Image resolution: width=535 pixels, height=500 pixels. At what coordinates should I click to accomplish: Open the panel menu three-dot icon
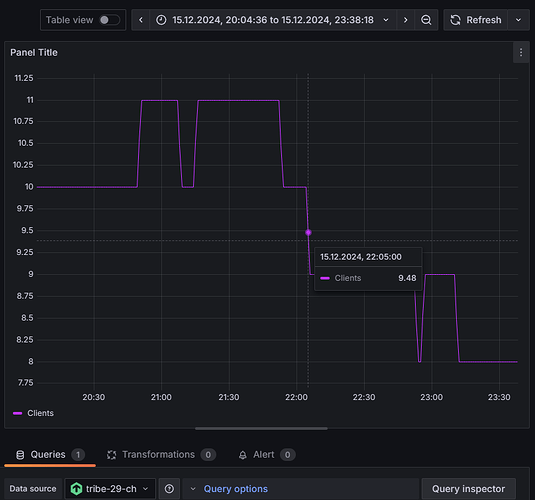521,52
